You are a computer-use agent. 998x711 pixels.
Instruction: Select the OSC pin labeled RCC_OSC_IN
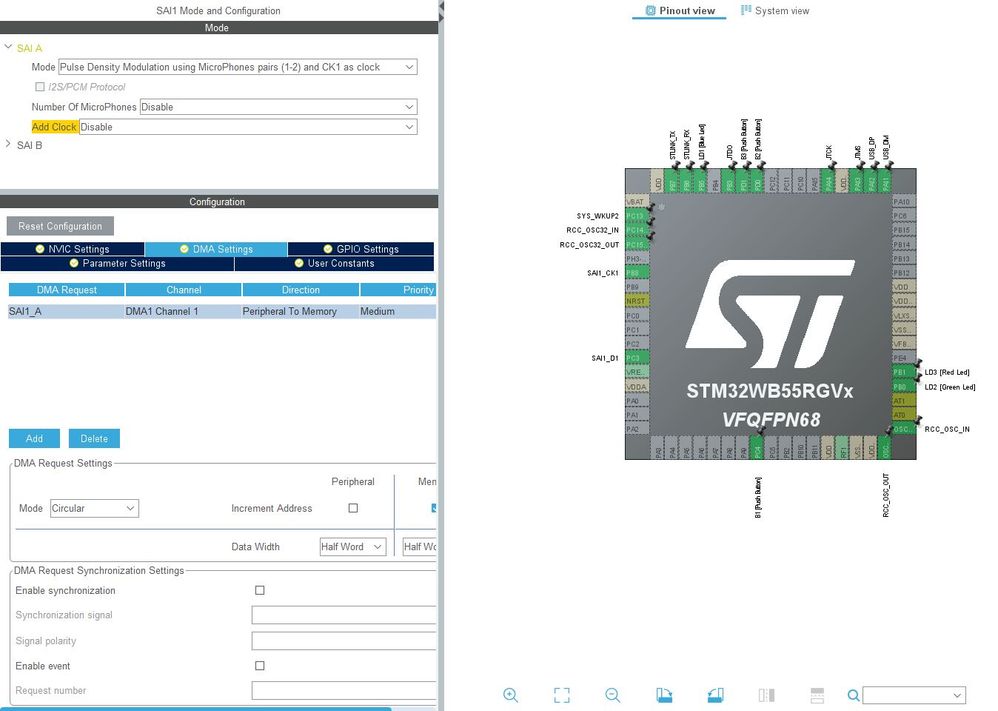[x=904, y=430]
